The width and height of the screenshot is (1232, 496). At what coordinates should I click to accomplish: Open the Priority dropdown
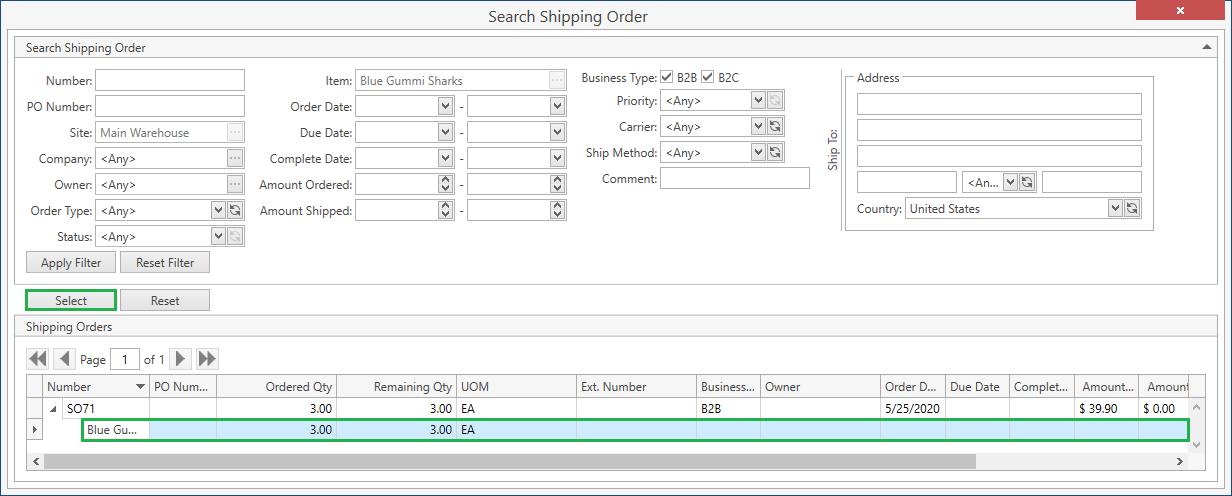(x=758, y=101)
